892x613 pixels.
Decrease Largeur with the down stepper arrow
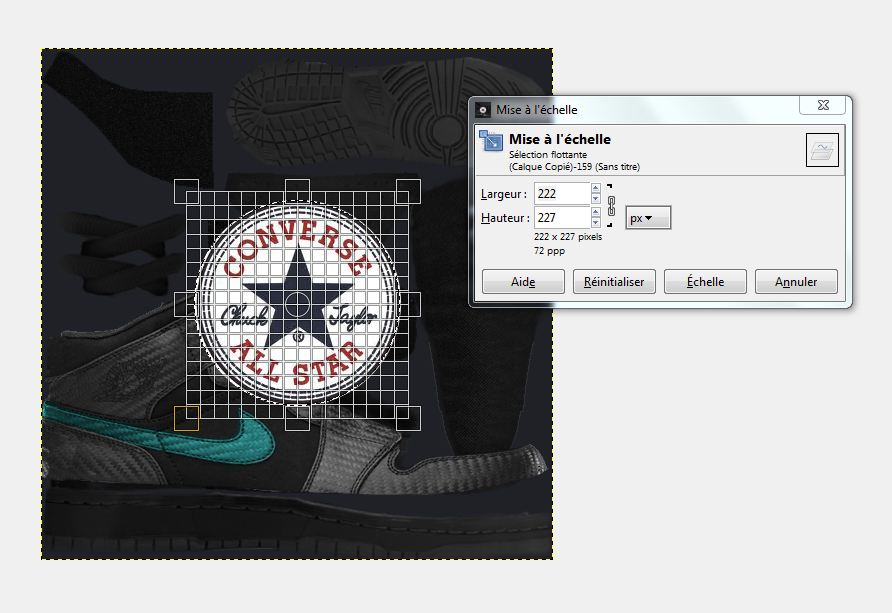pyautogui.click(x=596, y=198)
